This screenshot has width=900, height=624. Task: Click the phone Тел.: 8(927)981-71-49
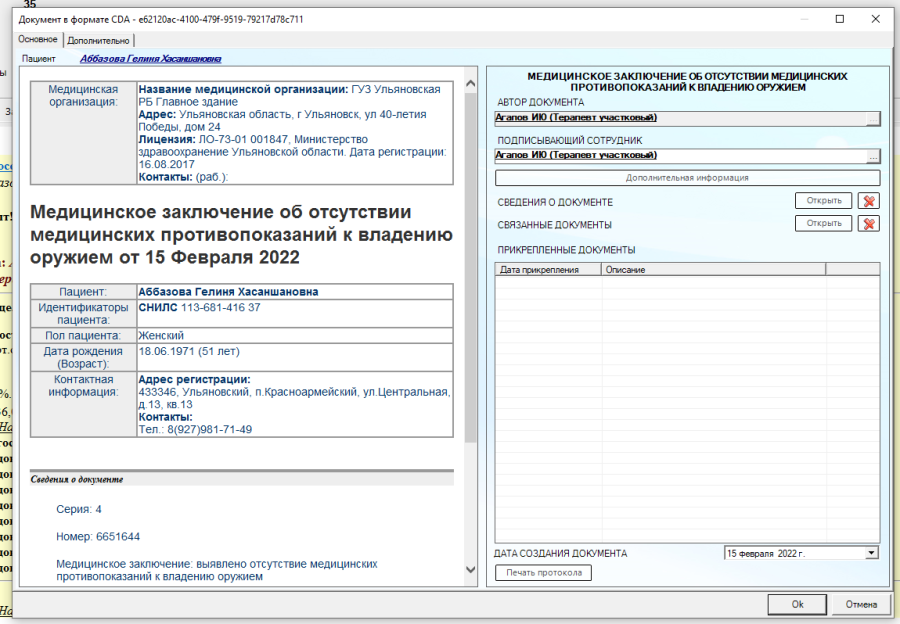point(195,429)
